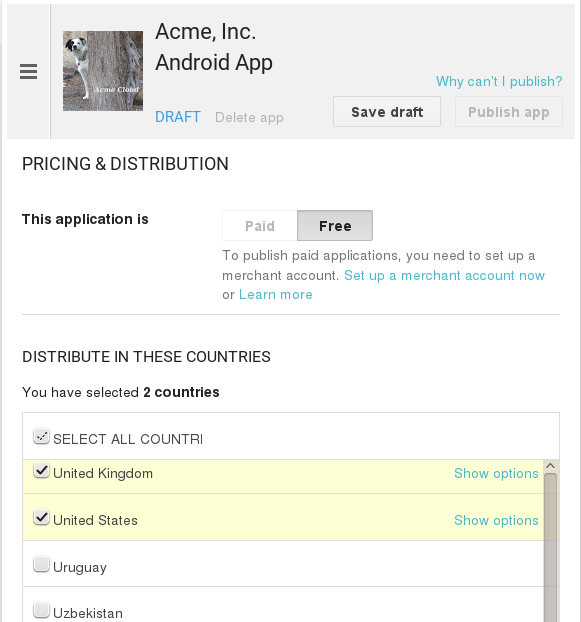Check the Uzbekistan checkbox

point(41,610)
